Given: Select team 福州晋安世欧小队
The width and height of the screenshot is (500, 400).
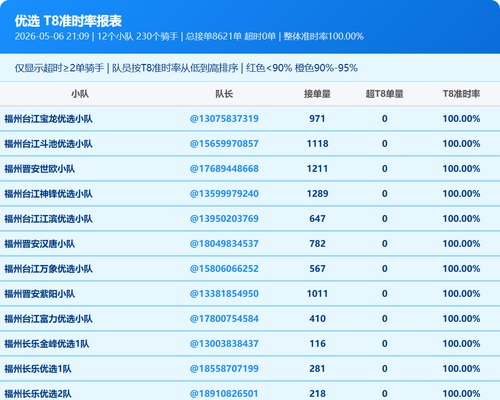Looking at the screenshot, I should [x=39, y=169].
